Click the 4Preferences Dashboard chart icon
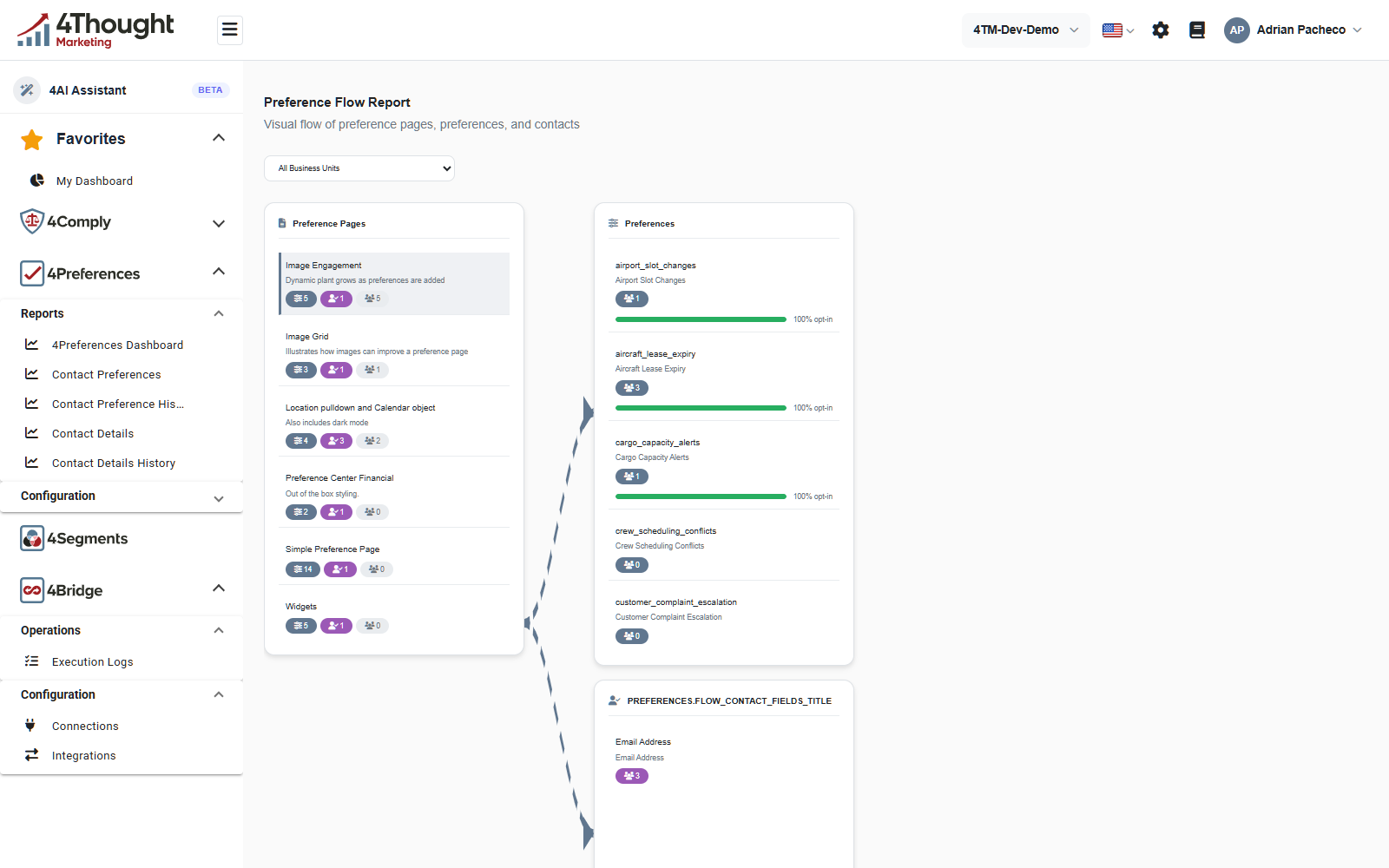The height and width of the screenshot is (868, 1389). click(32, 345)
